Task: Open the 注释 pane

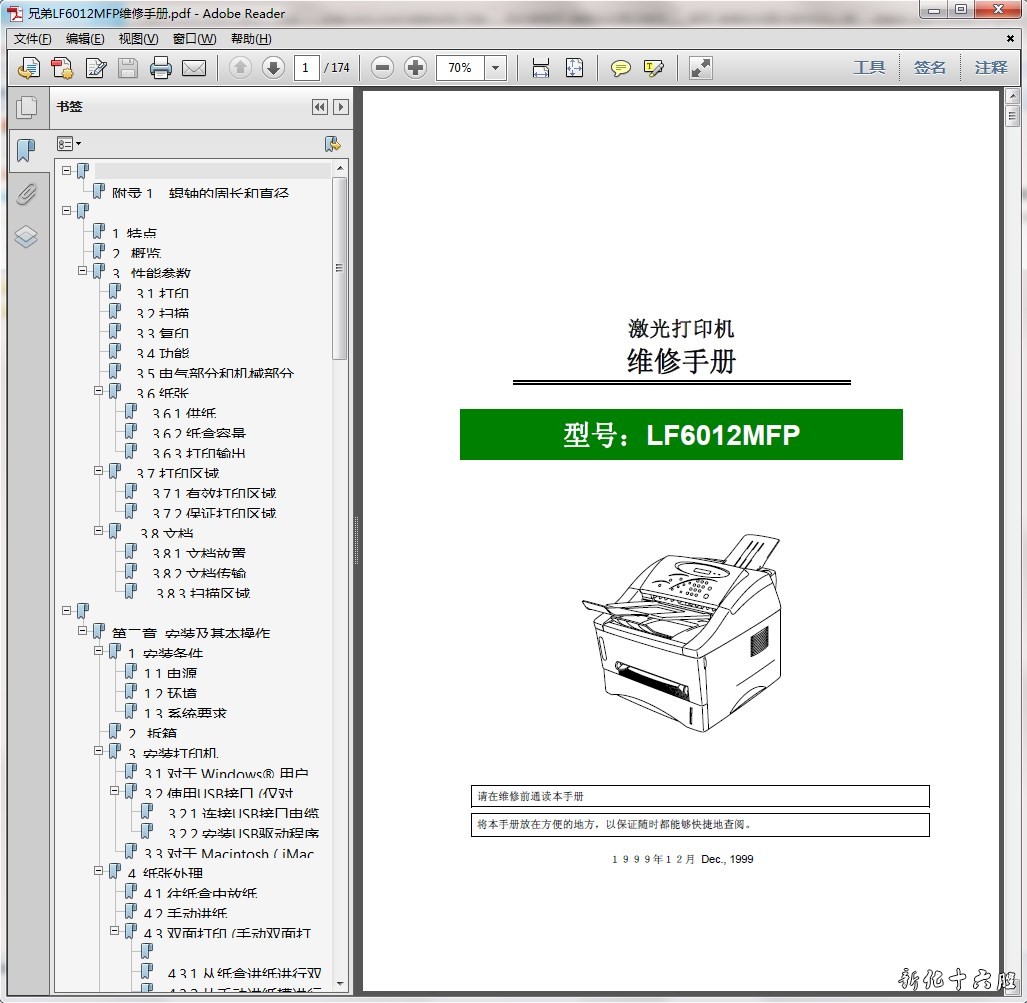Action: tap(991, 68)
